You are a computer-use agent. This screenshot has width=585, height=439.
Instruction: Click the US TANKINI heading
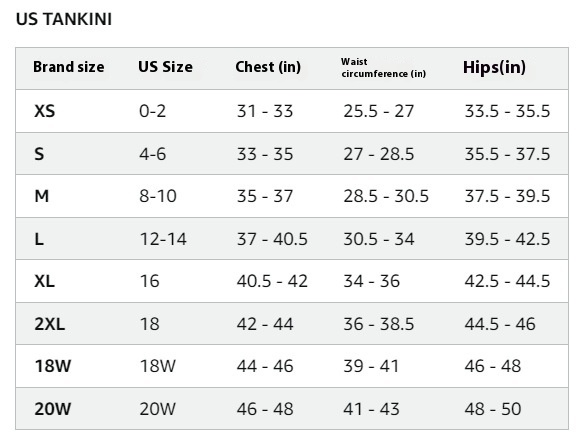tap(64, 19)
